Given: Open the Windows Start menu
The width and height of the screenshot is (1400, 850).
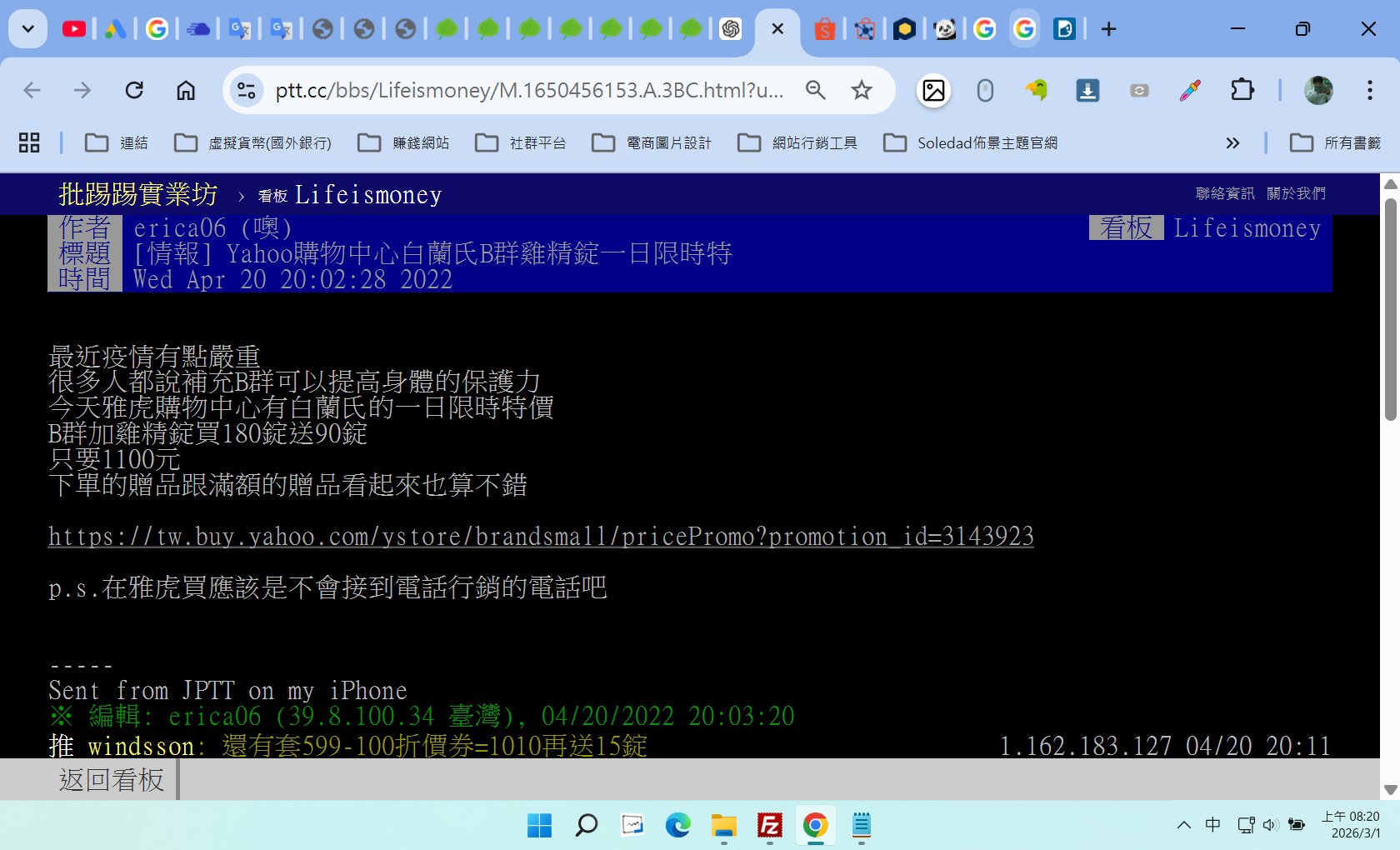Looking at the screenshot, I should pos(540,825).
